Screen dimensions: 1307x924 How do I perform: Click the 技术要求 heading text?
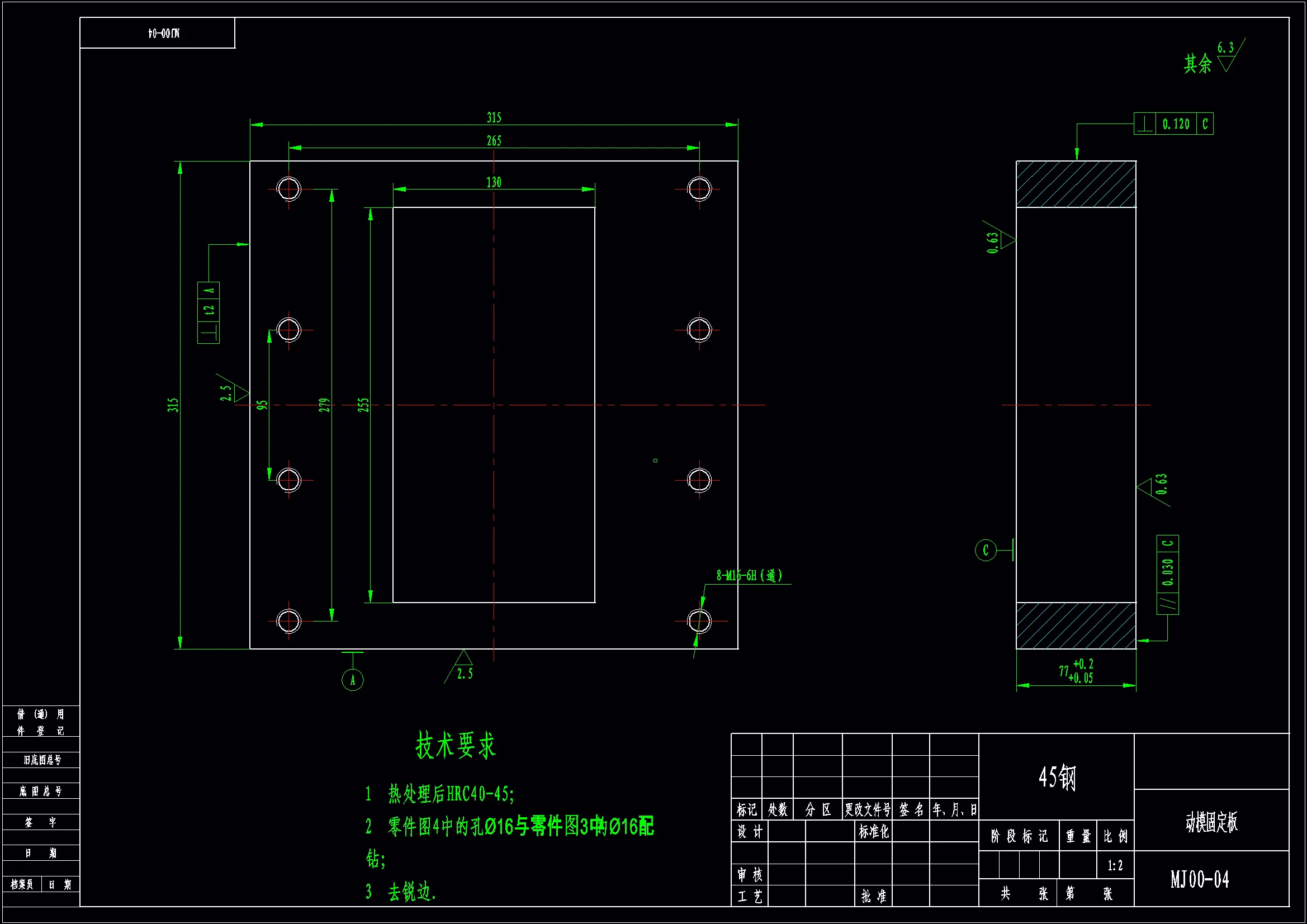(x=456, y=745)
